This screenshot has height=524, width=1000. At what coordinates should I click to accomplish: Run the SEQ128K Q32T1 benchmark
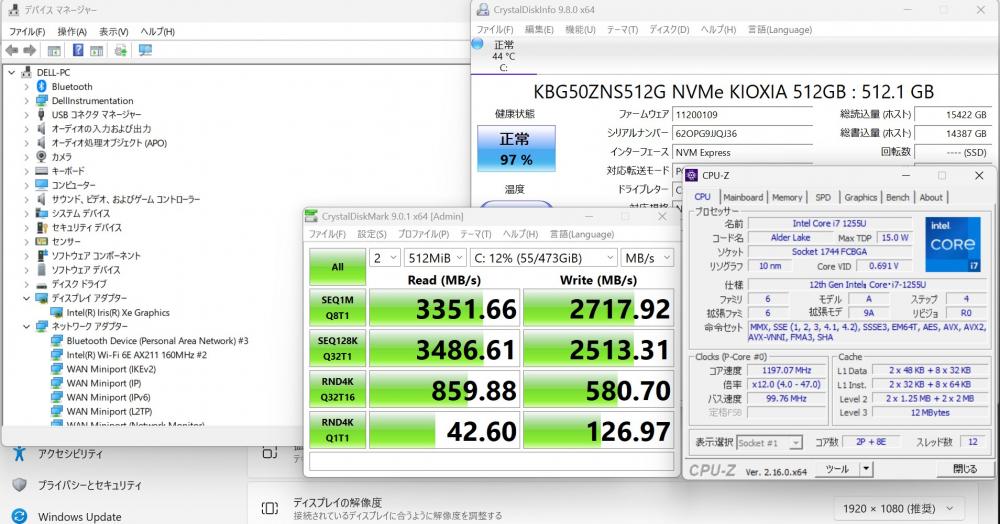(x=337, y=348)
